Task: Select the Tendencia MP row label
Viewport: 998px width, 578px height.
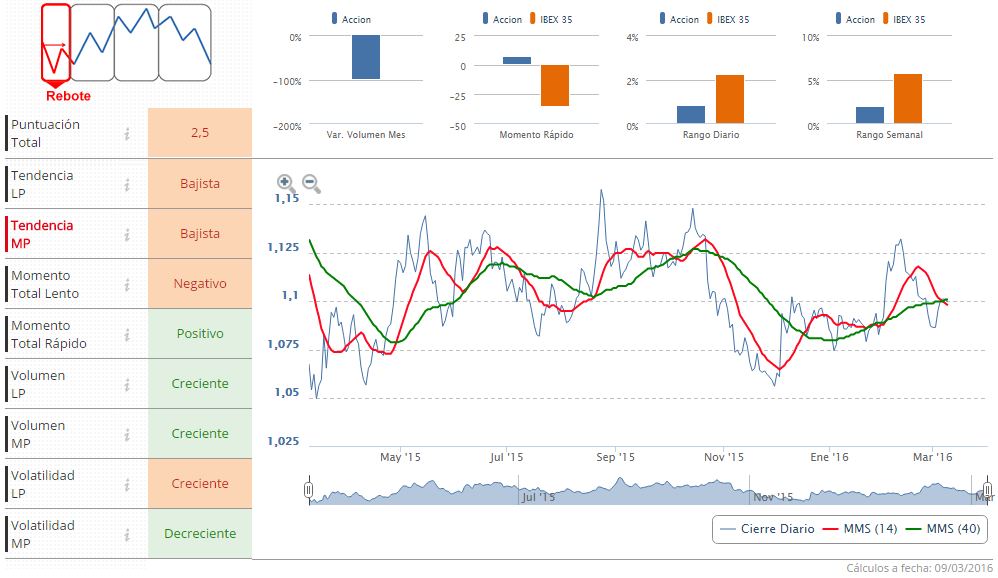Action: [42, 234]
